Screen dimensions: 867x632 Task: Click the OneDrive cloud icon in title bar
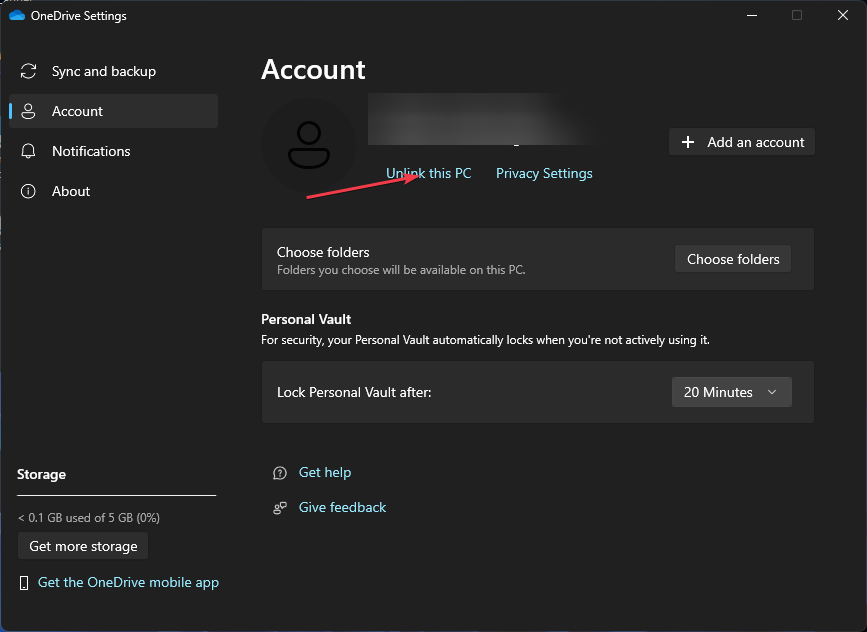(x=16, y=15)
